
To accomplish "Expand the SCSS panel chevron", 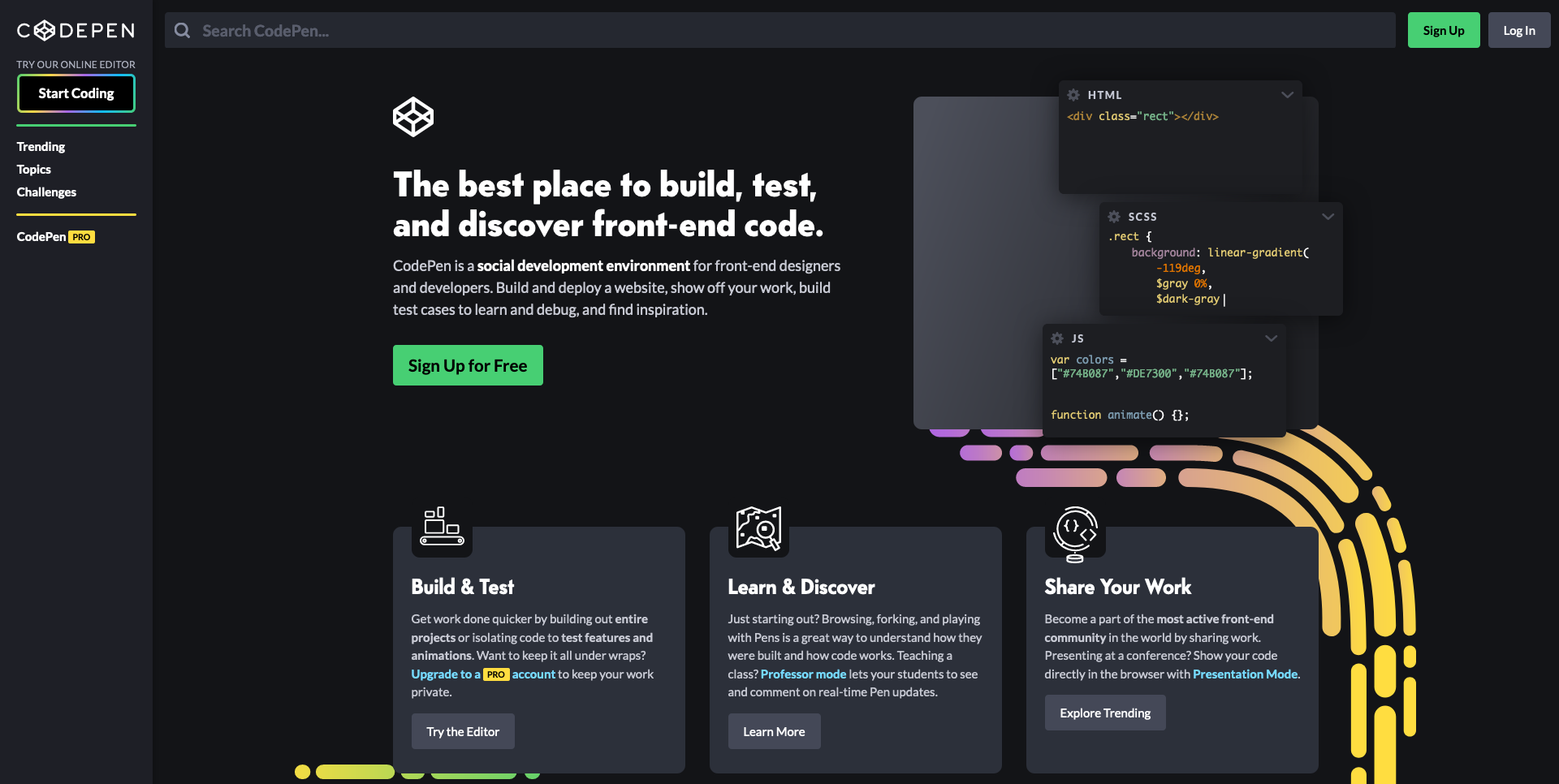I will point(1328,217).
